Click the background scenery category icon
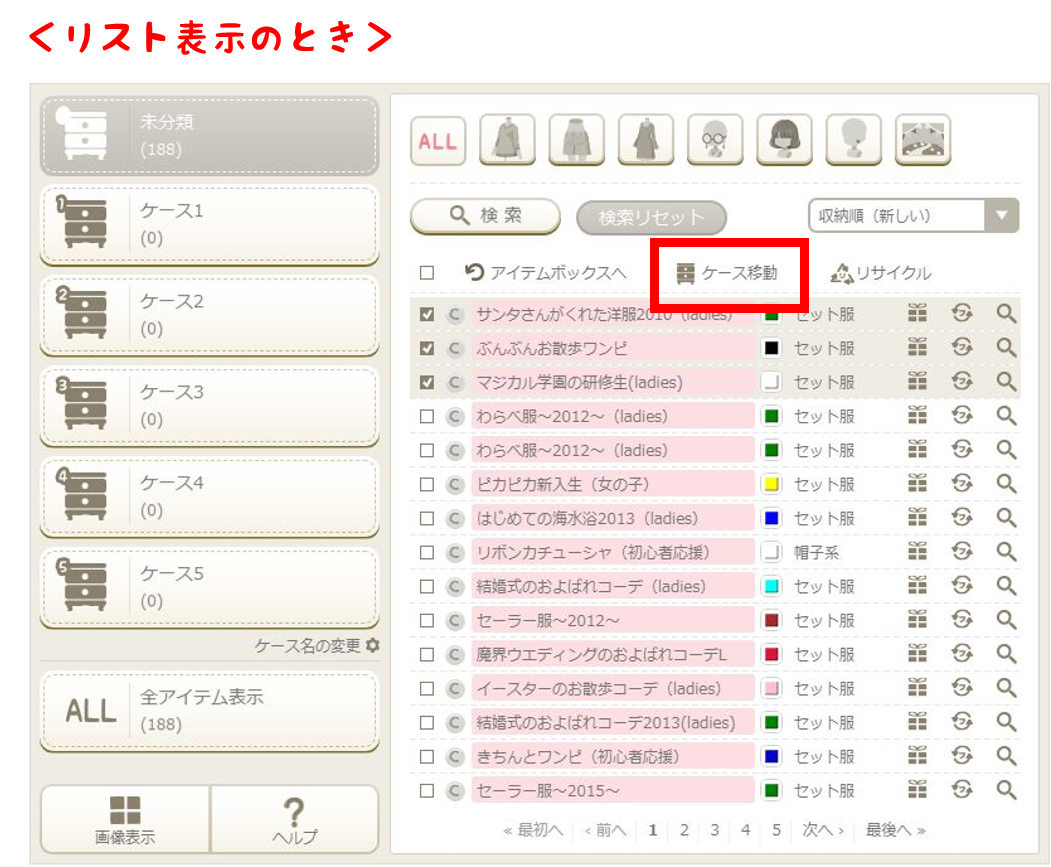Image resolution: width=1051 pixels, height=867 pixels. (922, 140)
